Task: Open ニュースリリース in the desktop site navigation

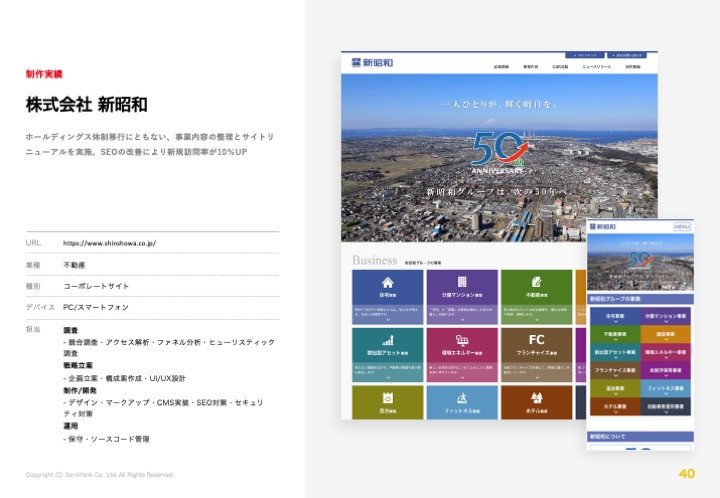Action: tap(596, 67)
